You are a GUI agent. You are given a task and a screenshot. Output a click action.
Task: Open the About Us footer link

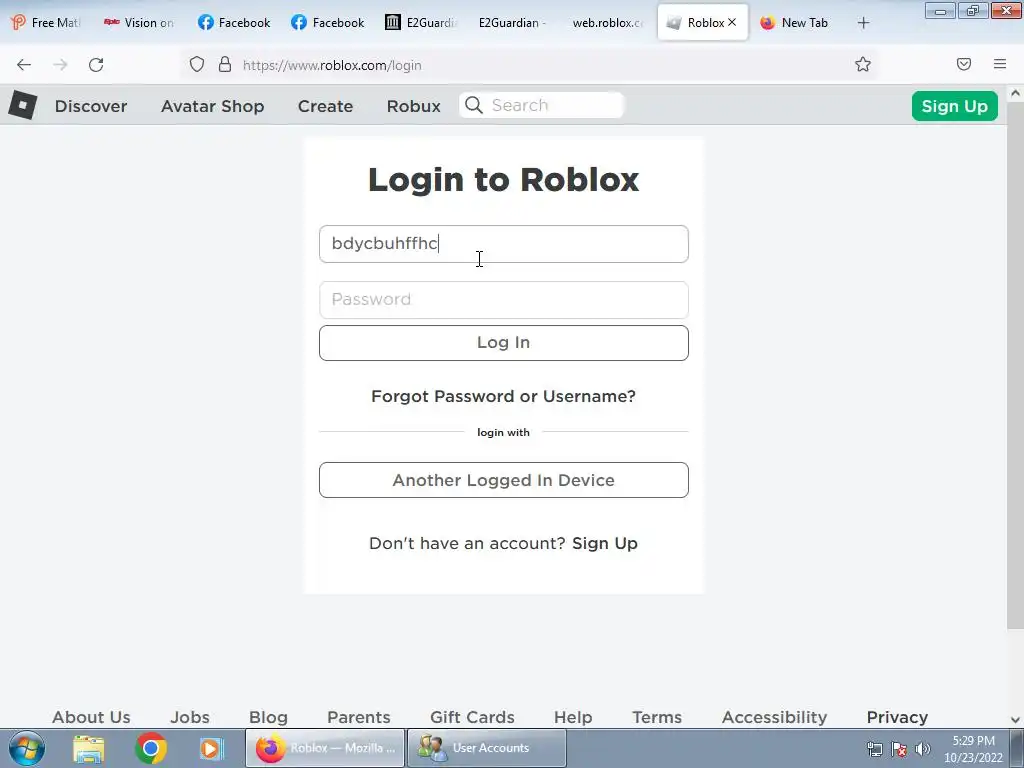click(x=91, y=717)
